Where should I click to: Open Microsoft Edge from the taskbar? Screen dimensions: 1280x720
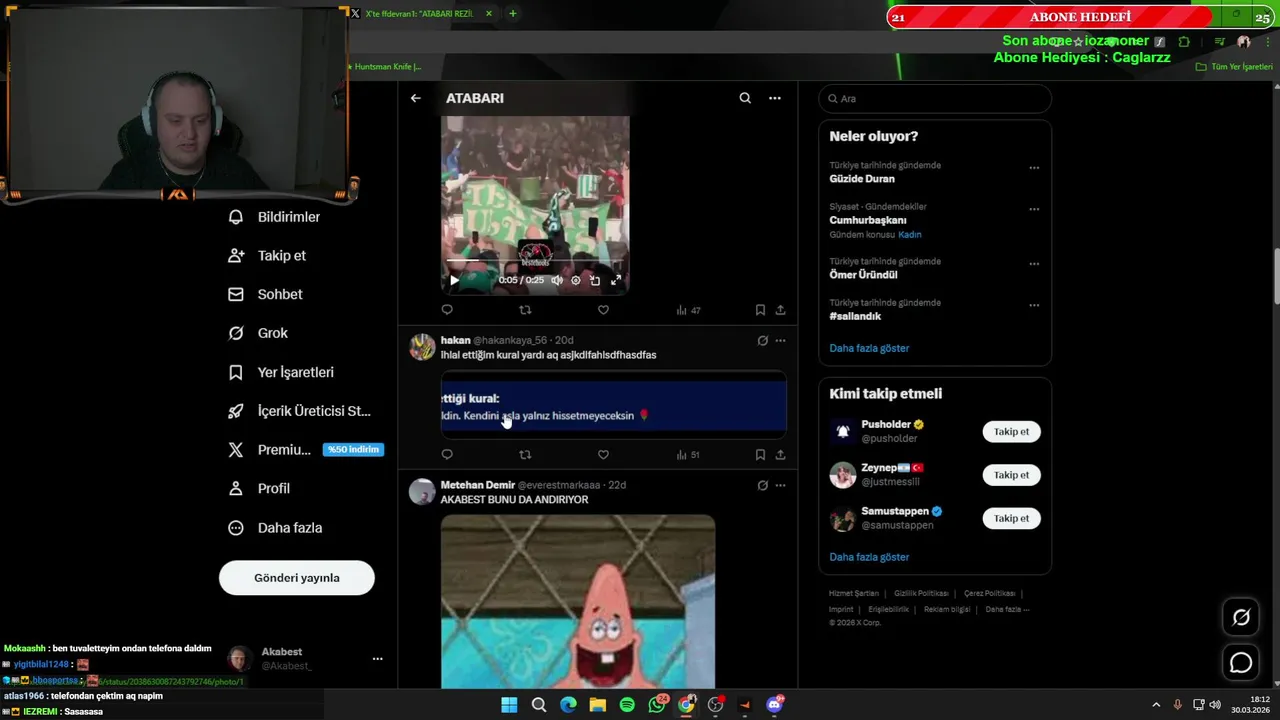point(568,705)
